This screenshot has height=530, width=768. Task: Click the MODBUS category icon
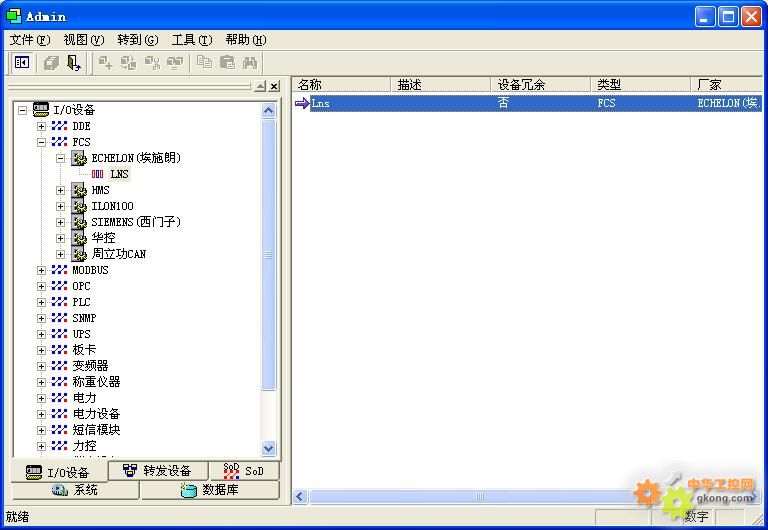point(60,270)
